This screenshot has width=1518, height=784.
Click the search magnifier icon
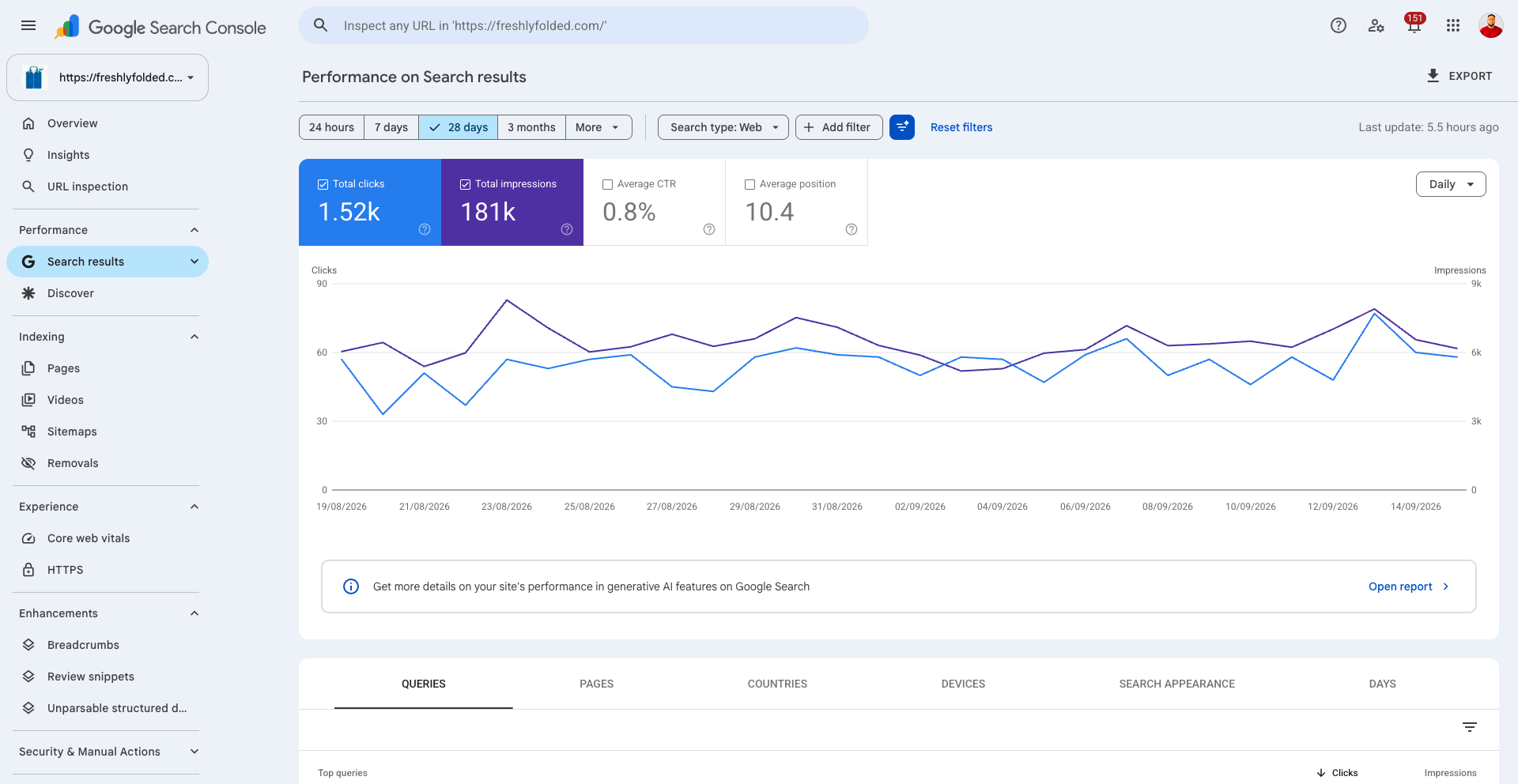click(321, 25)
